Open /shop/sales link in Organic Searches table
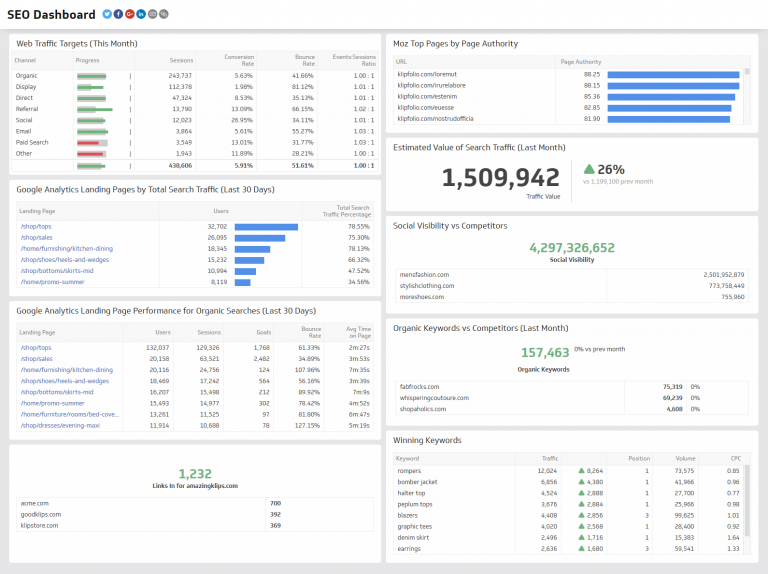The width and height of the screenshot is (768, 574). click(x=36, y=358)
